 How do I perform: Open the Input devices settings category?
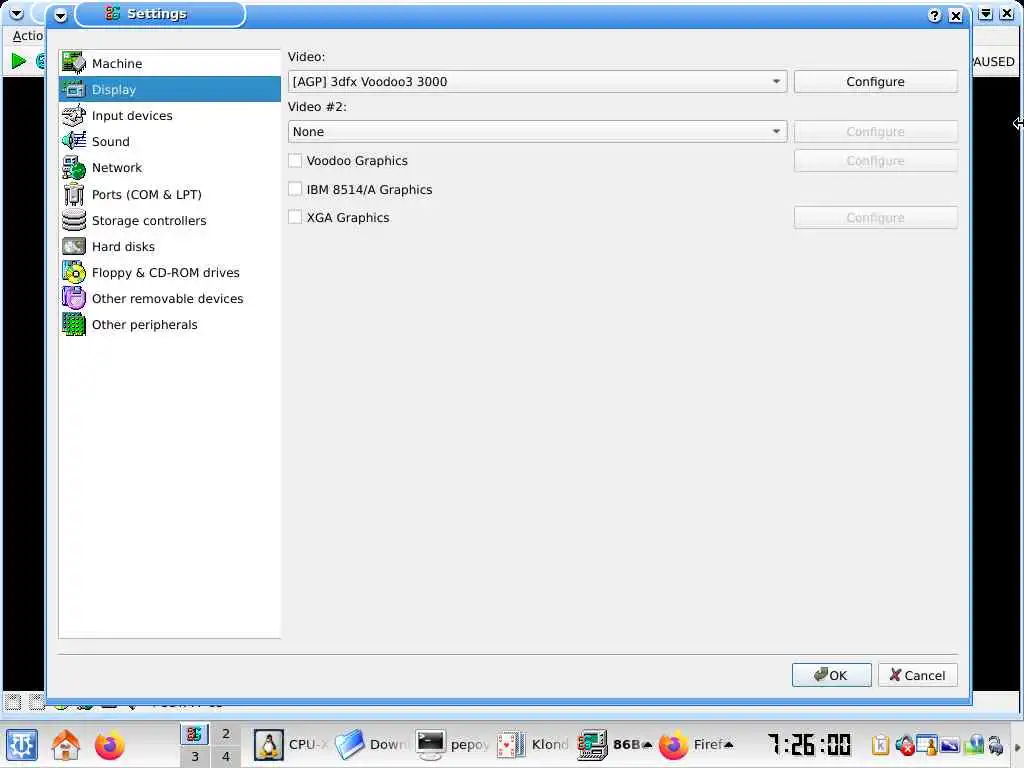tap(169, 116)
